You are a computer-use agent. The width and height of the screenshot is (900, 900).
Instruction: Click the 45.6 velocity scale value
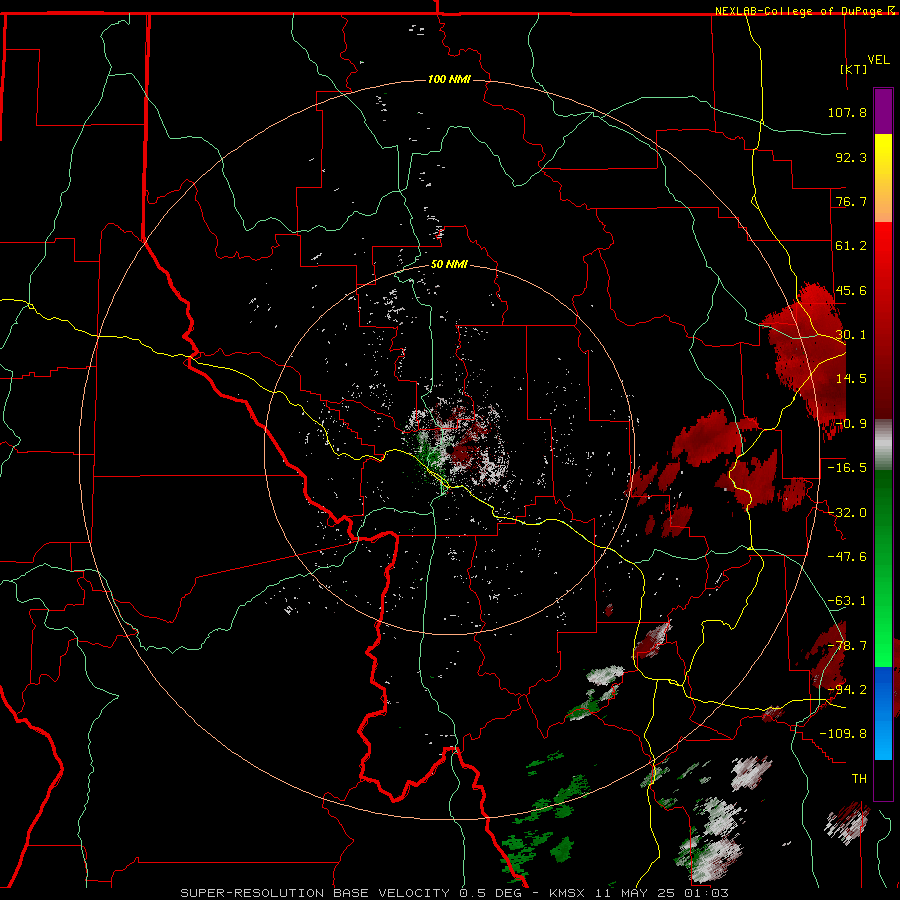point(851,290)
